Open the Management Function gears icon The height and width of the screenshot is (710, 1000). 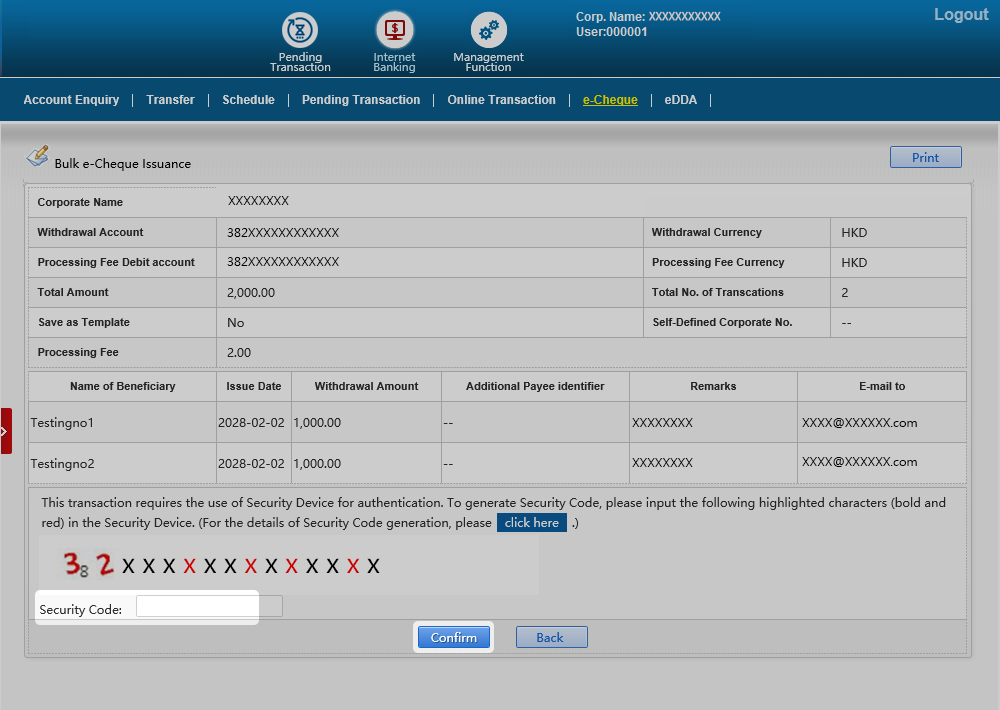point(488,31)
